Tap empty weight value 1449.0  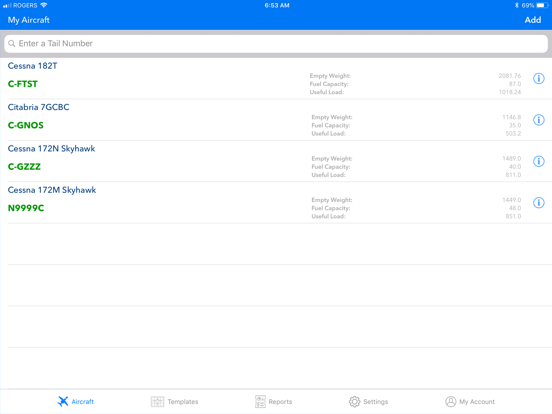click(512, 200)
